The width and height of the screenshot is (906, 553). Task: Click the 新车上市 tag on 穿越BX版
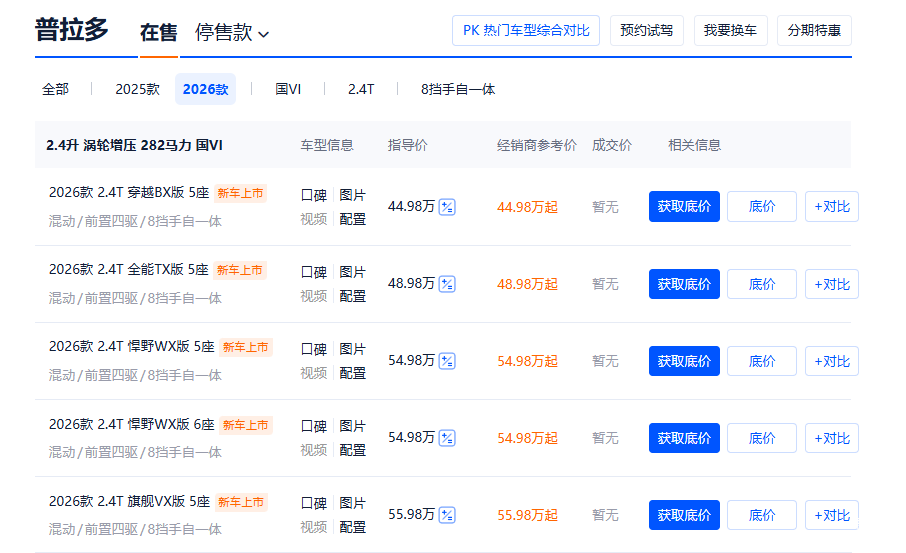pos(240,193)
